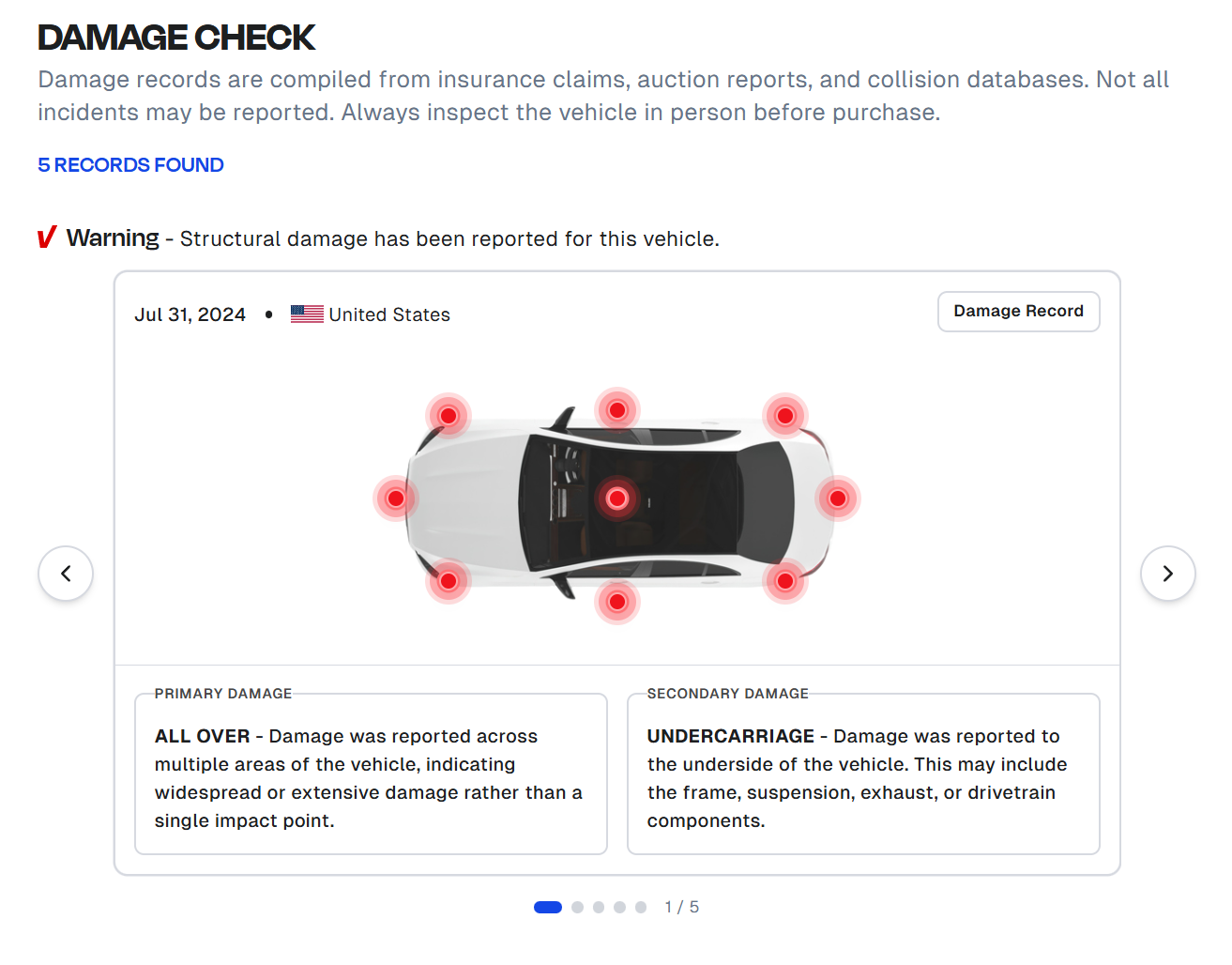Screen dimensions: 1232x965
Task: Select the active first pagination indicator
Action: pos(548,908)
